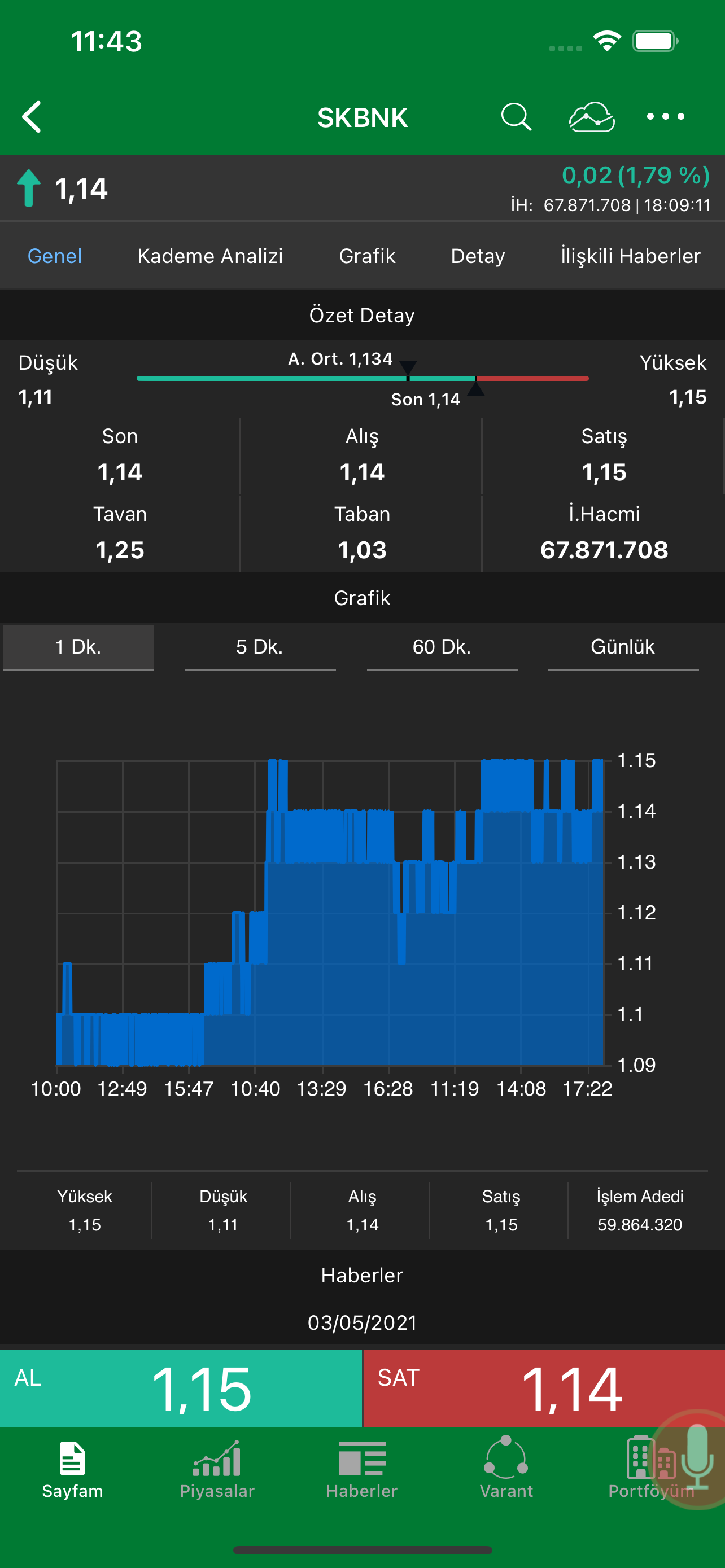The width and height of the screenshot is (725, 1568).
Task: Select 1 Dk. chart interval
Action: [x=78, y=646]
